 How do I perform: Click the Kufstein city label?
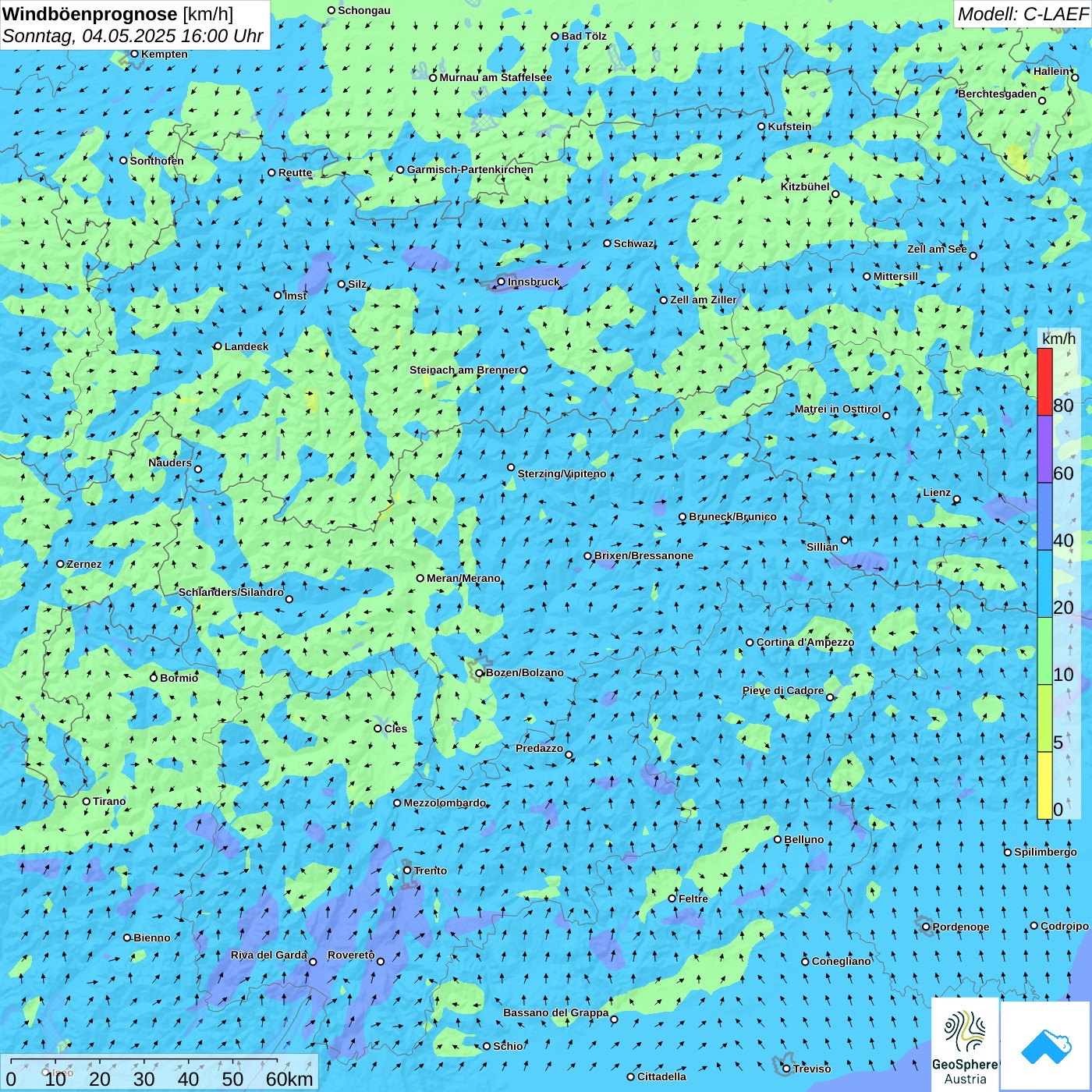click(x=789, y=126)
